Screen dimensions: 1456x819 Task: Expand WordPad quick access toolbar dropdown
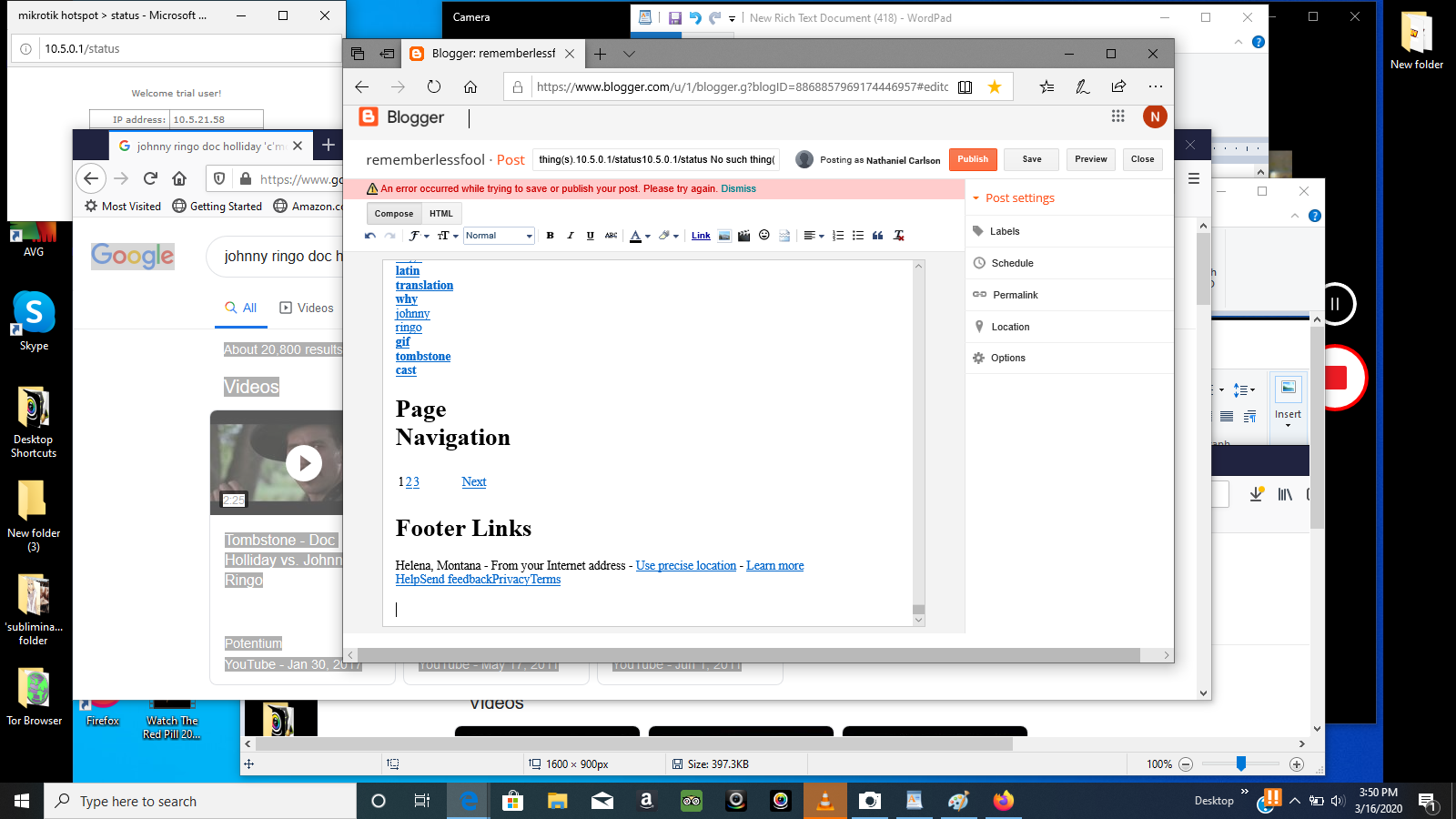point(732,18)
